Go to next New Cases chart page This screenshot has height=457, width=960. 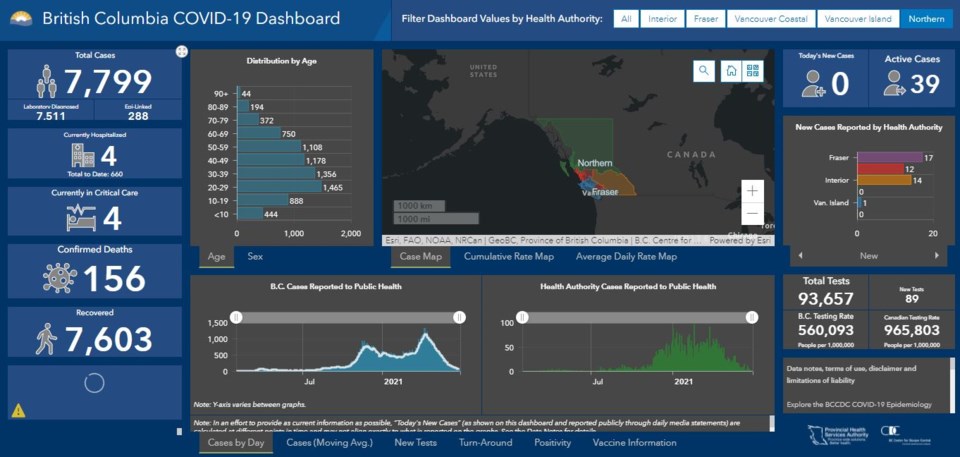click(937, 256)
